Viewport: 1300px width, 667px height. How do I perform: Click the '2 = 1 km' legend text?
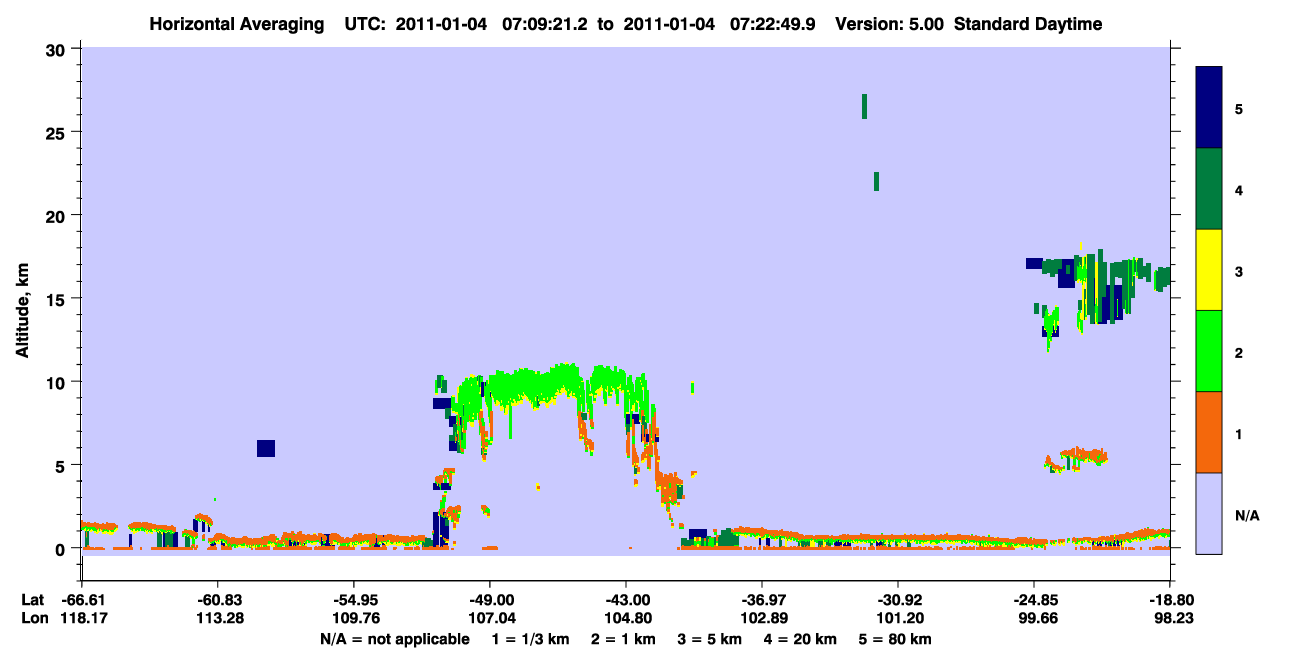coord(624,639)
